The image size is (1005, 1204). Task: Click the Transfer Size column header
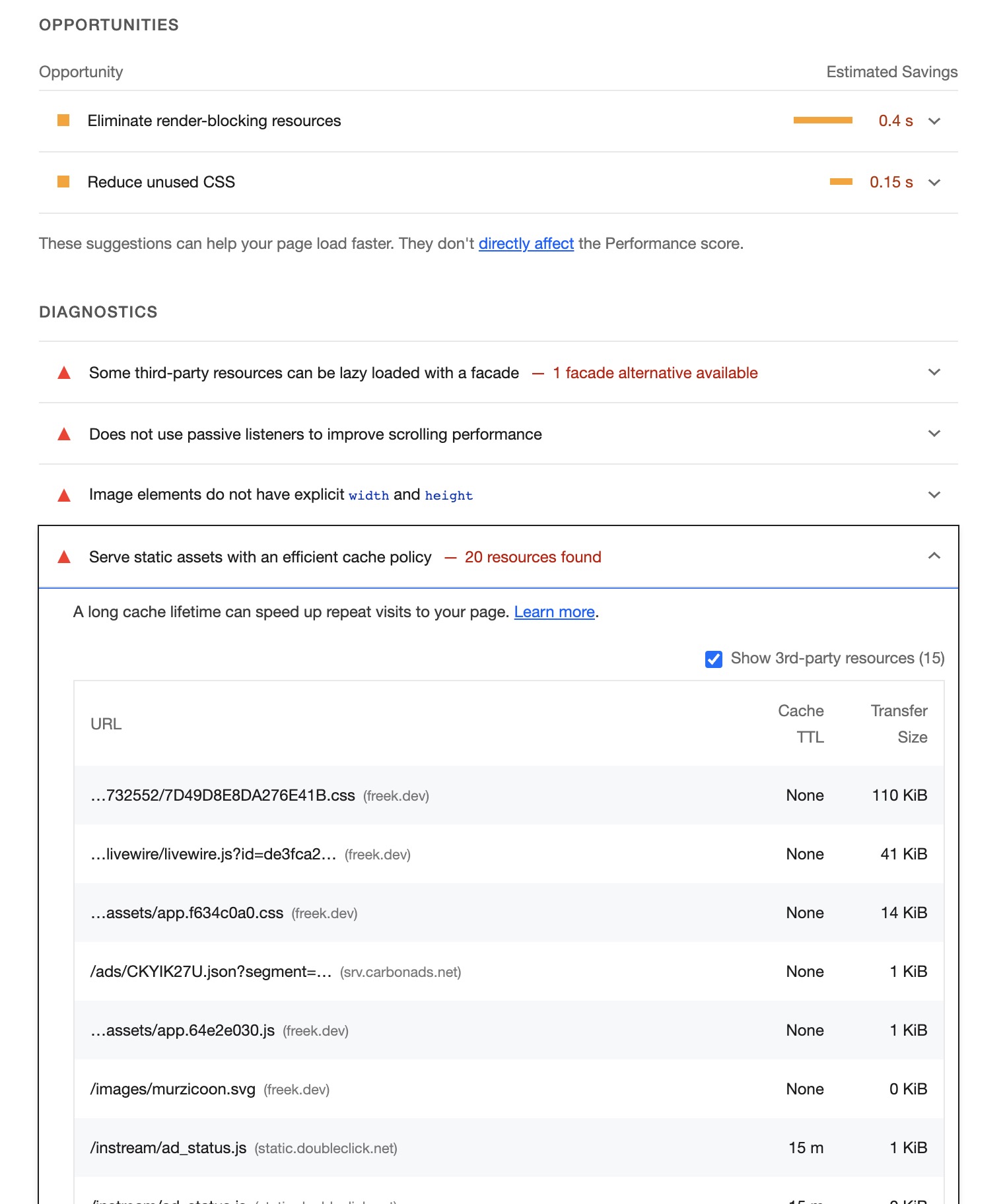[x=899, y=724]
